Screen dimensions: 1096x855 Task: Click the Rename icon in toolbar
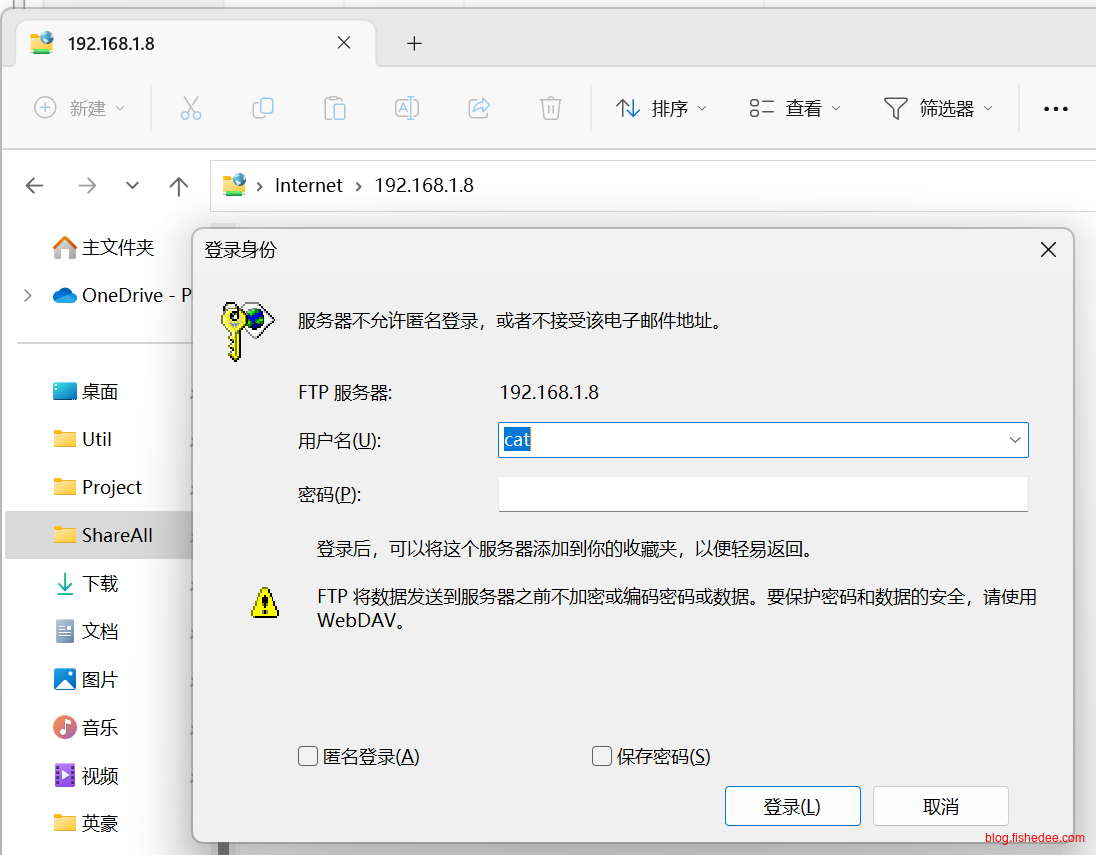coord(407,108)
